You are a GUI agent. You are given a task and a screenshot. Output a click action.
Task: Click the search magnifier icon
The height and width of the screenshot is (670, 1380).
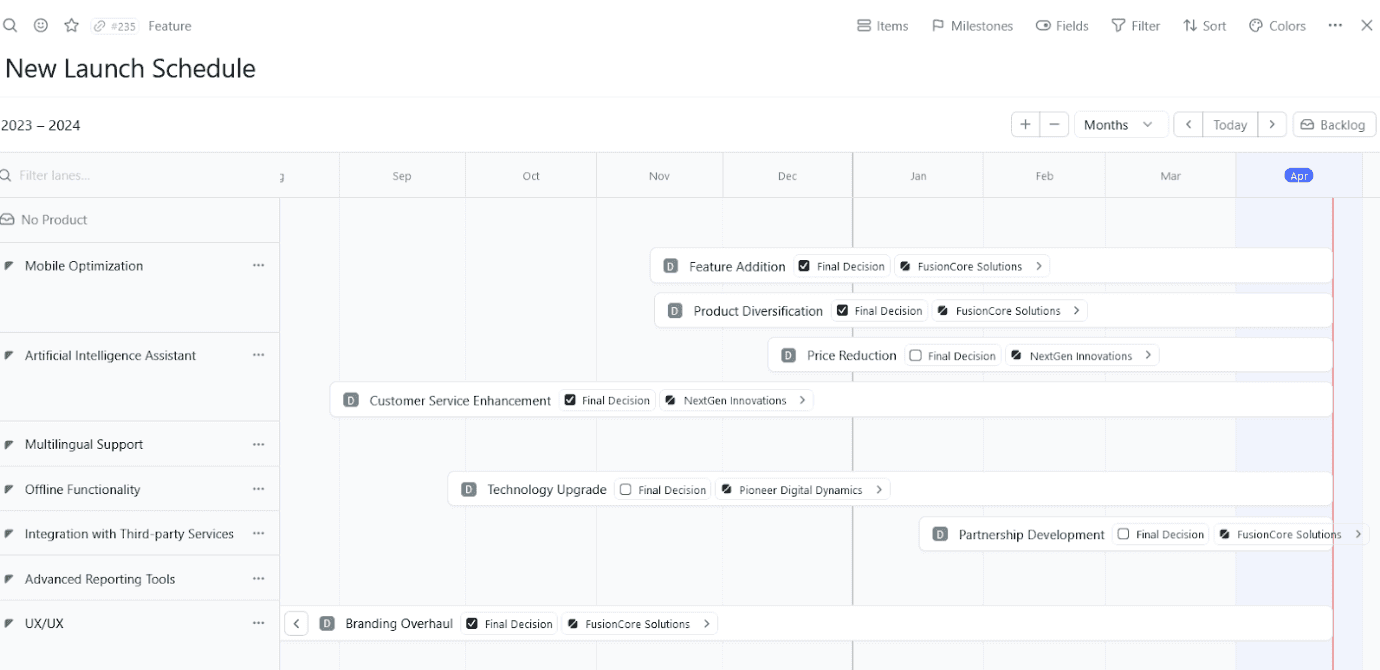tap(10, 26)
